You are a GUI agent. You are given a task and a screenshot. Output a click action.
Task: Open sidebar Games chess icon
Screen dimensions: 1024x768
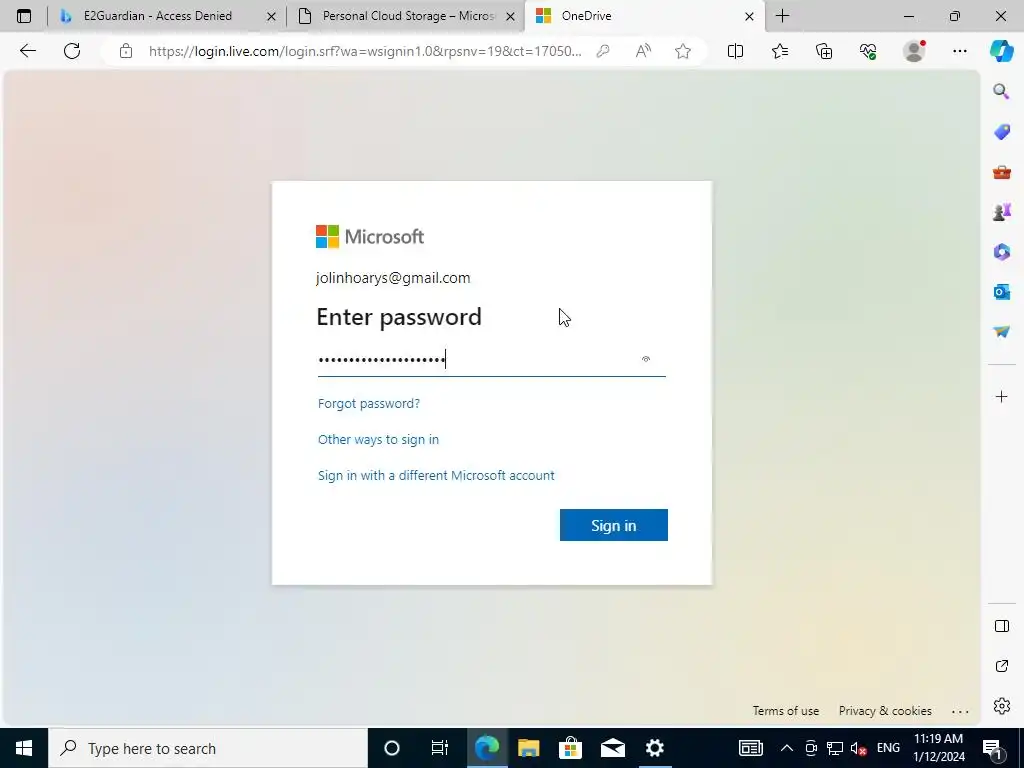pyautogui.click(x=1001, y=212)
